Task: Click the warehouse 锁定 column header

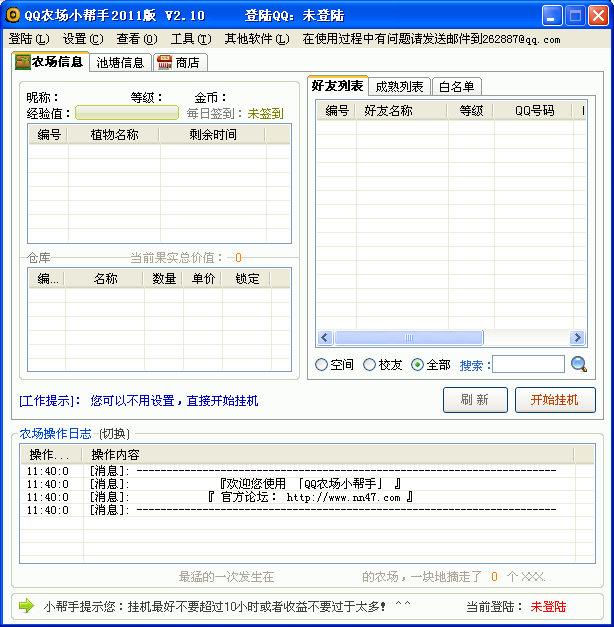Action: click(x=247, y=279)
